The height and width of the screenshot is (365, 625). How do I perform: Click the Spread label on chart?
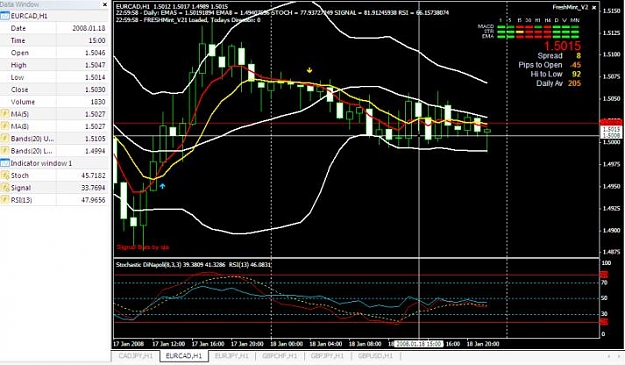[550, 56]
